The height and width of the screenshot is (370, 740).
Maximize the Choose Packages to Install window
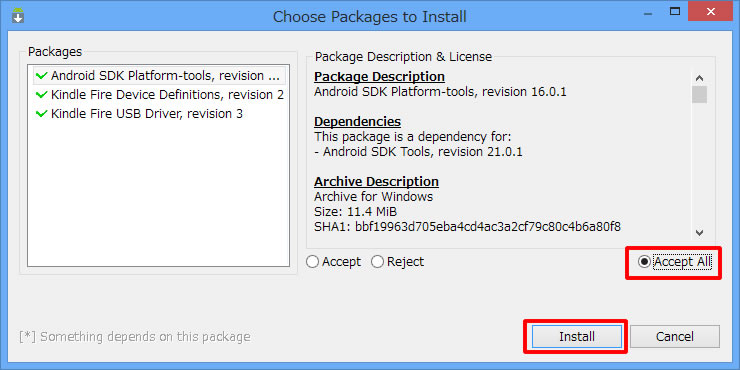tap(675, 11)
